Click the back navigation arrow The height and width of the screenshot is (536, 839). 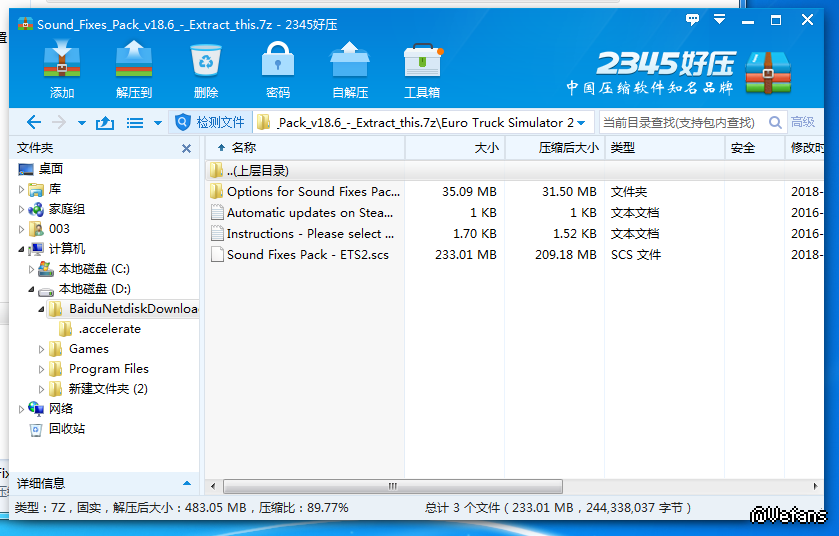(34, 122)
